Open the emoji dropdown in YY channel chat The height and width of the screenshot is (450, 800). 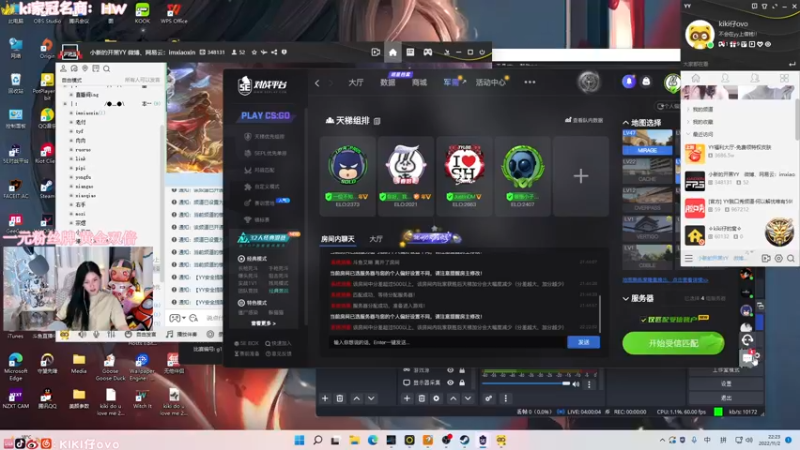(177, 318)
